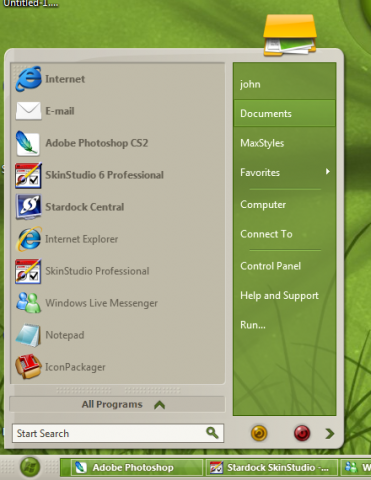The height and width of the screenshot is (480, 371).
Task: Click the 'E-mail' label text
Action: (60, 111)
